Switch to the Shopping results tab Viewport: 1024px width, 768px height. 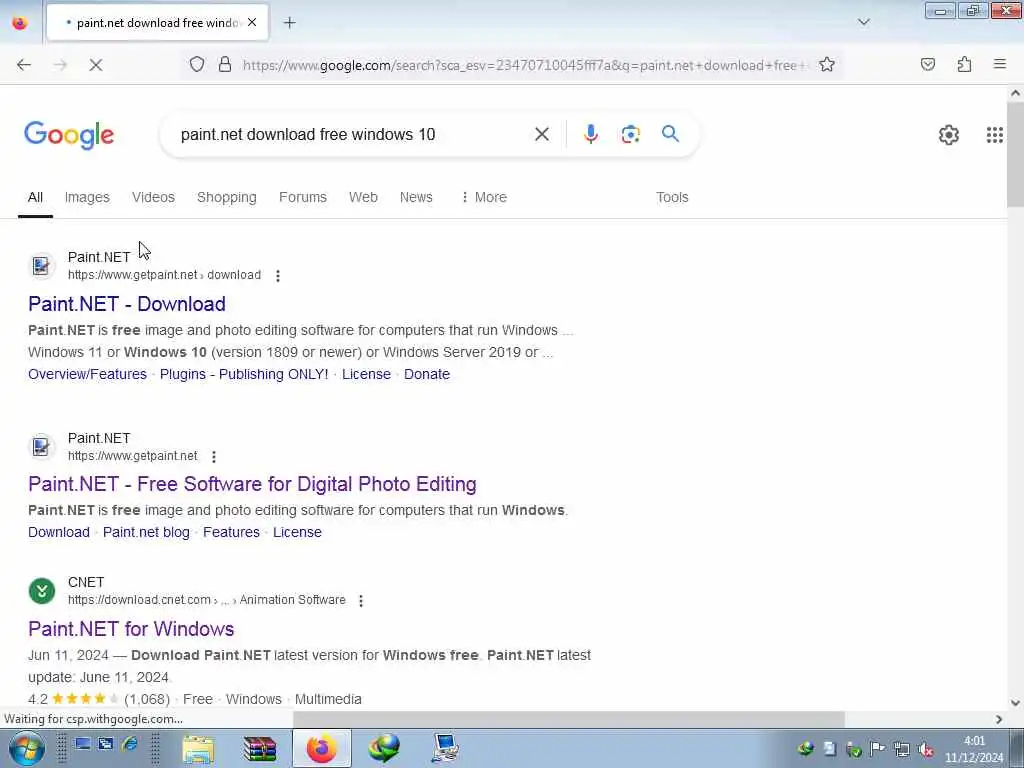coord(227,197)
